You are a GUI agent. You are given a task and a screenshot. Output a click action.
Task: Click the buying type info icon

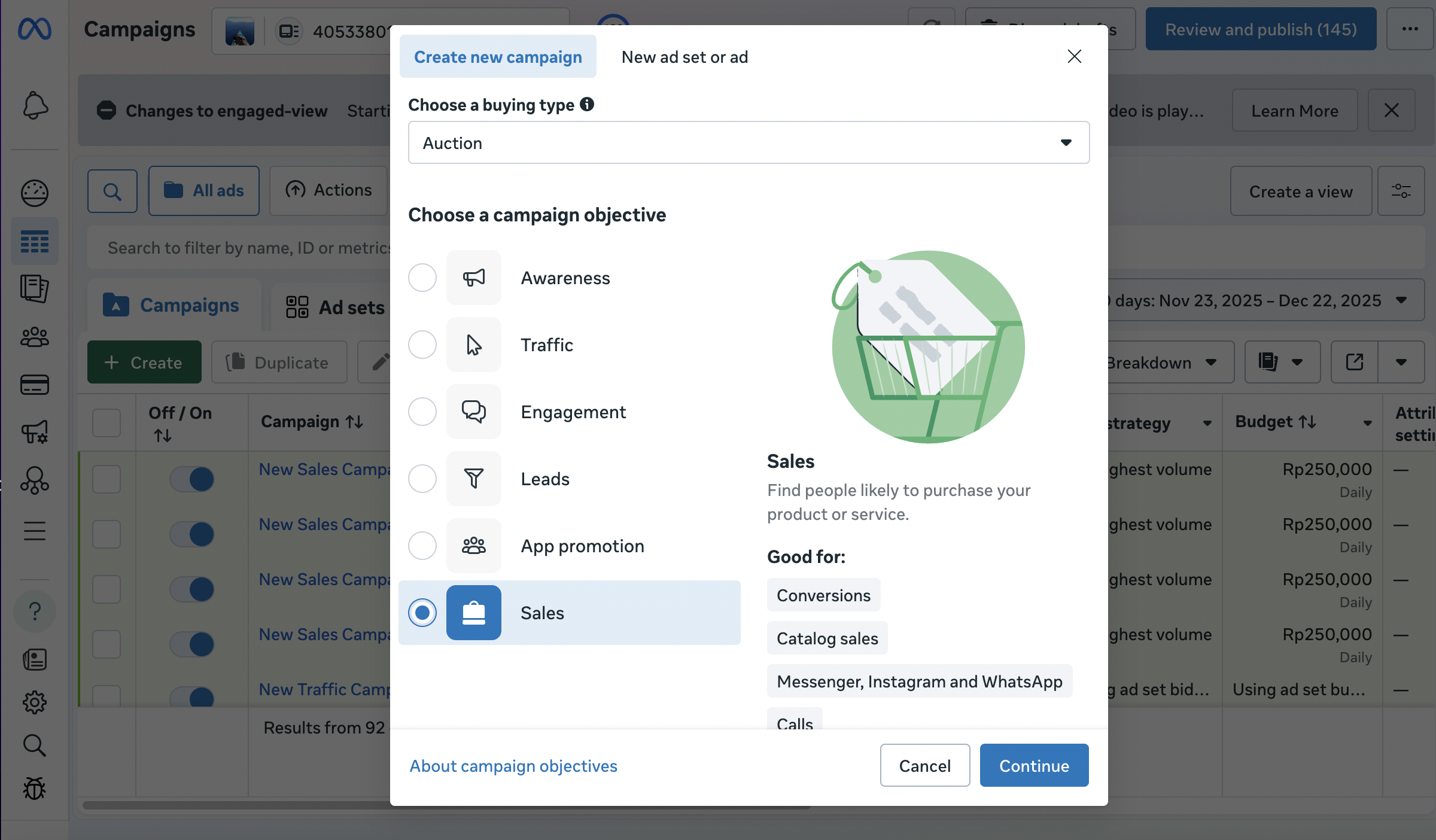point(587,104)
